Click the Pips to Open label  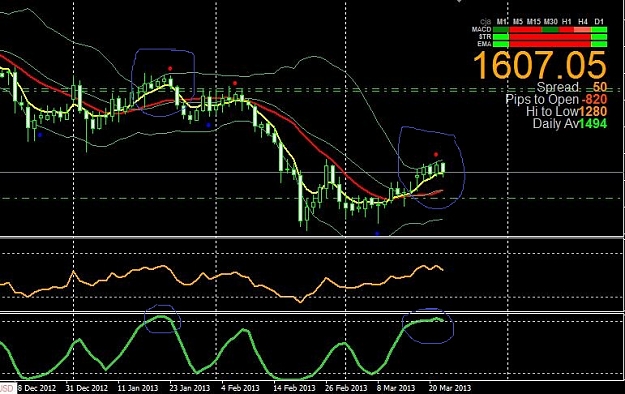[542, 99]
